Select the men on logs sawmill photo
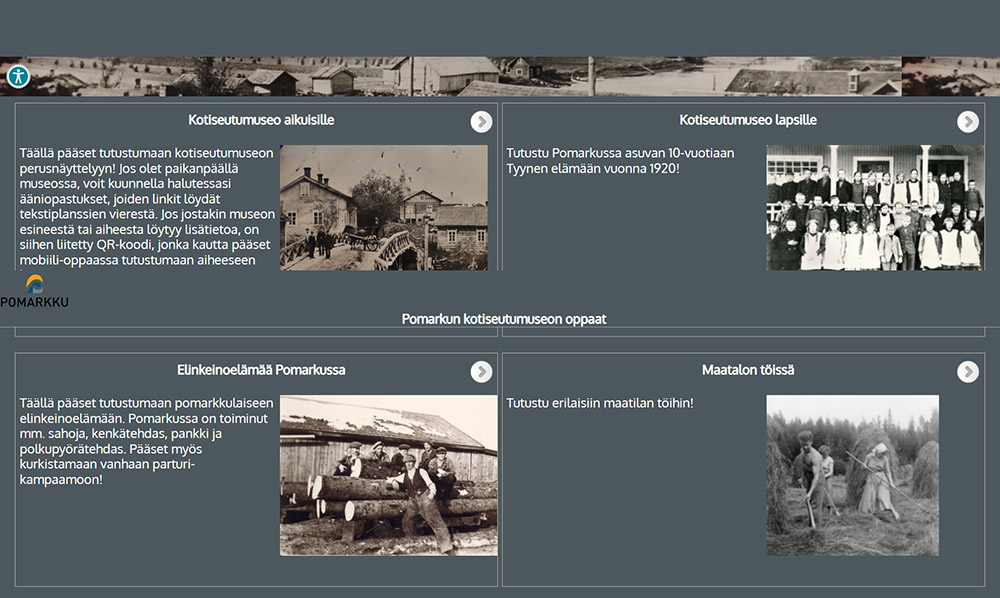Image resolution: width=1000 pixels, height=598 pixels. tap(388, 476)
